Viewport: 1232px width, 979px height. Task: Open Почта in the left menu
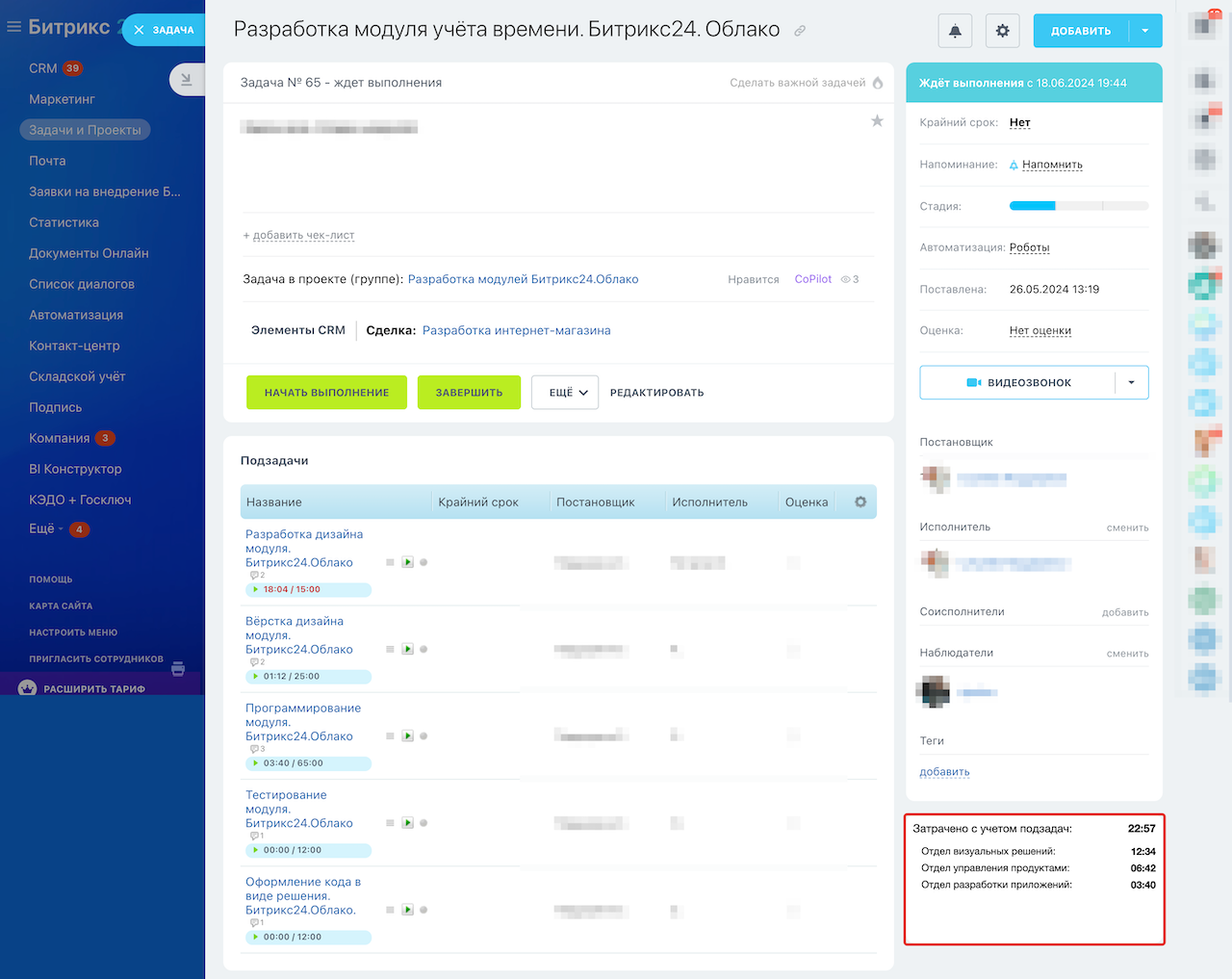[x=47, y=161]
